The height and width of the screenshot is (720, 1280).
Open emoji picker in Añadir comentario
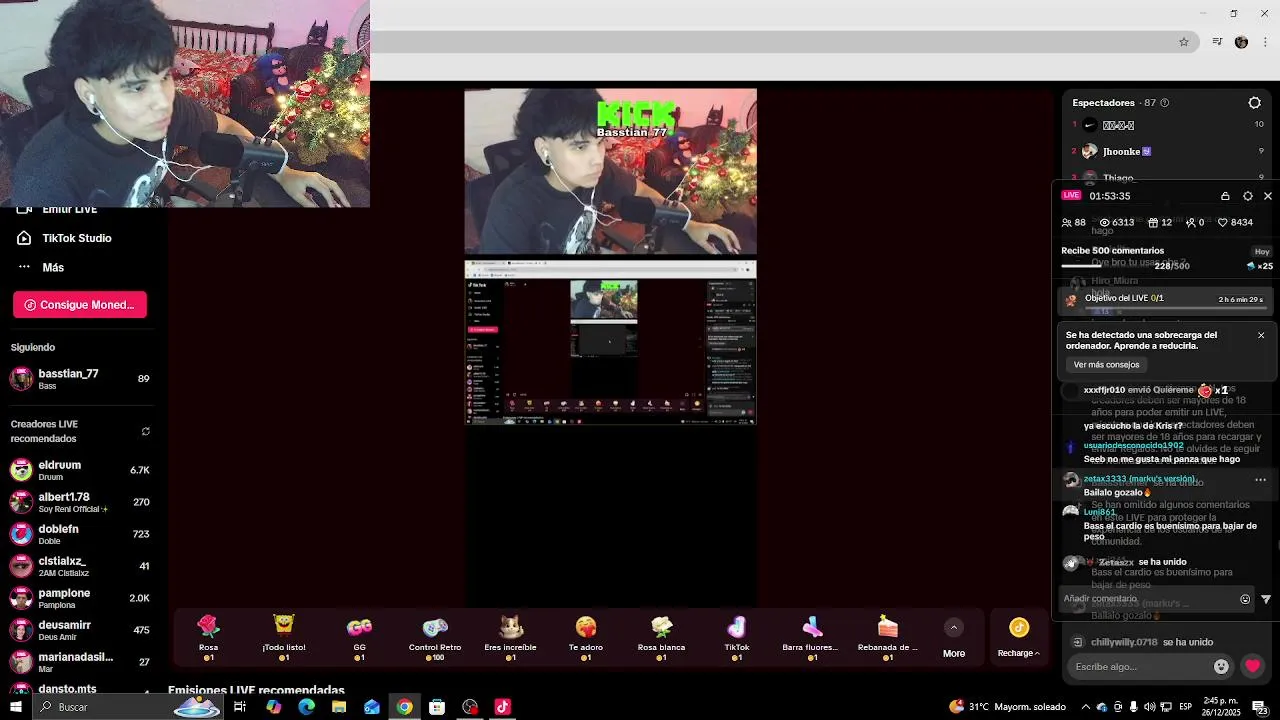[1245, 600]
